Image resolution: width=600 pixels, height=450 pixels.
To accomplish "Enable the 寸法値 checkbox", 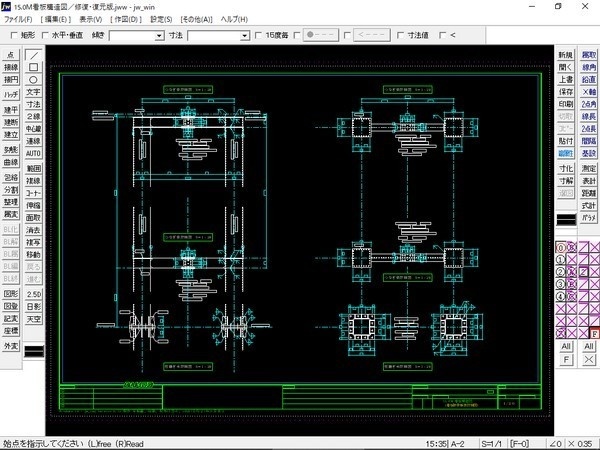I will 400,35.
